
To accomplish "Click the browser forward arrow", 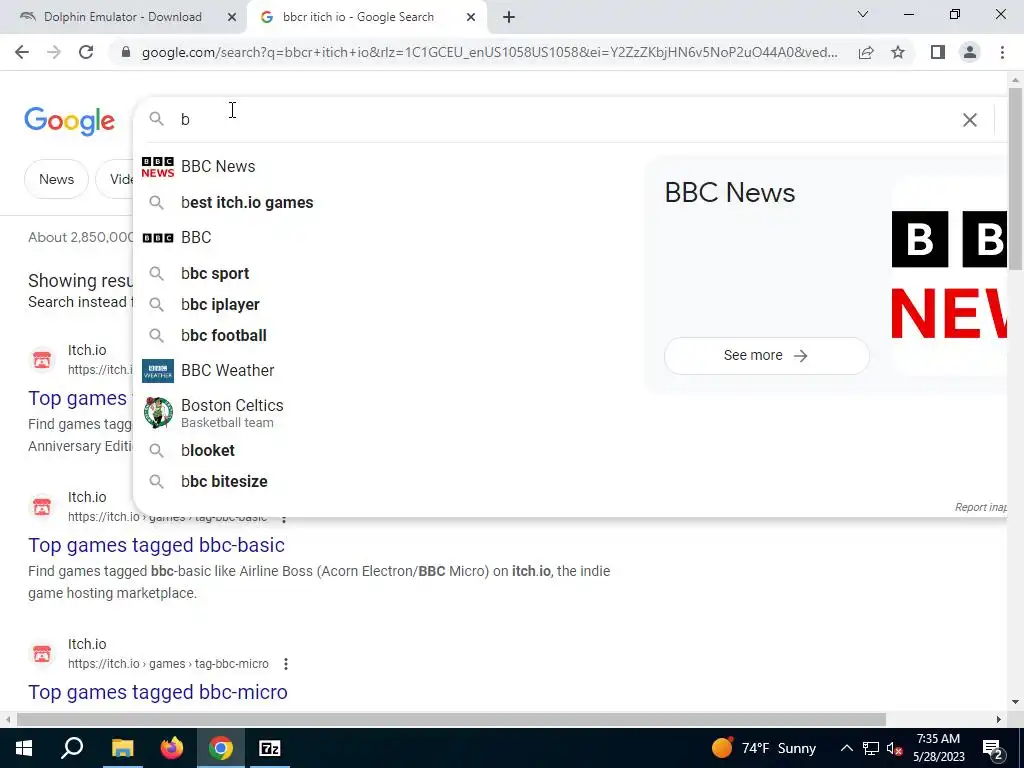I will (54, 52).
